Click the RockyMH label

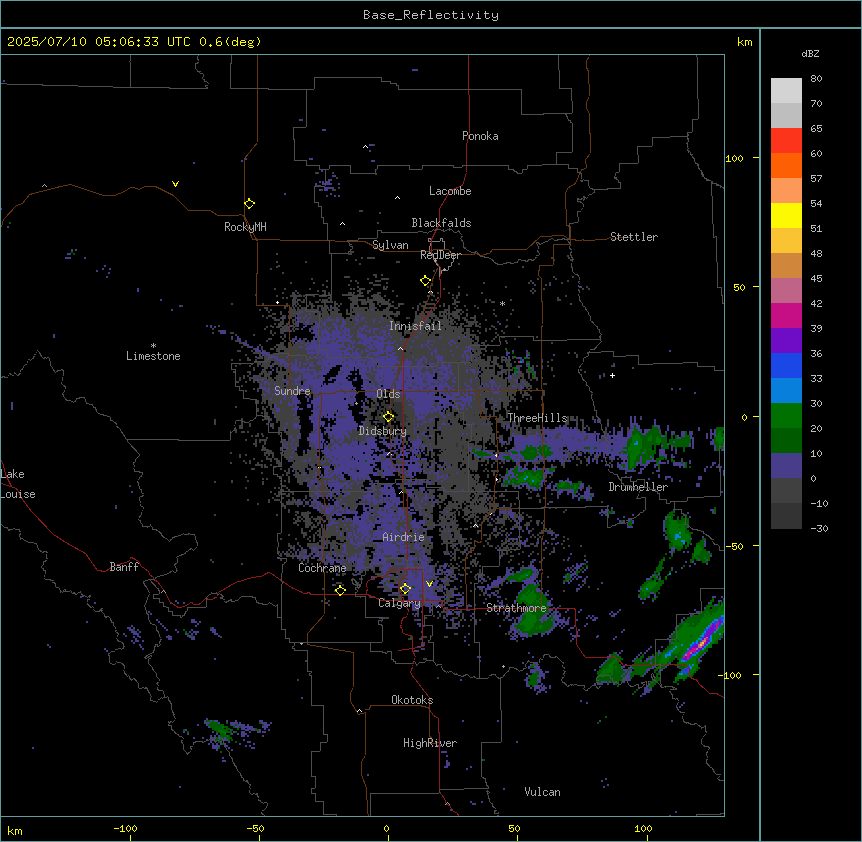[245, 227]
